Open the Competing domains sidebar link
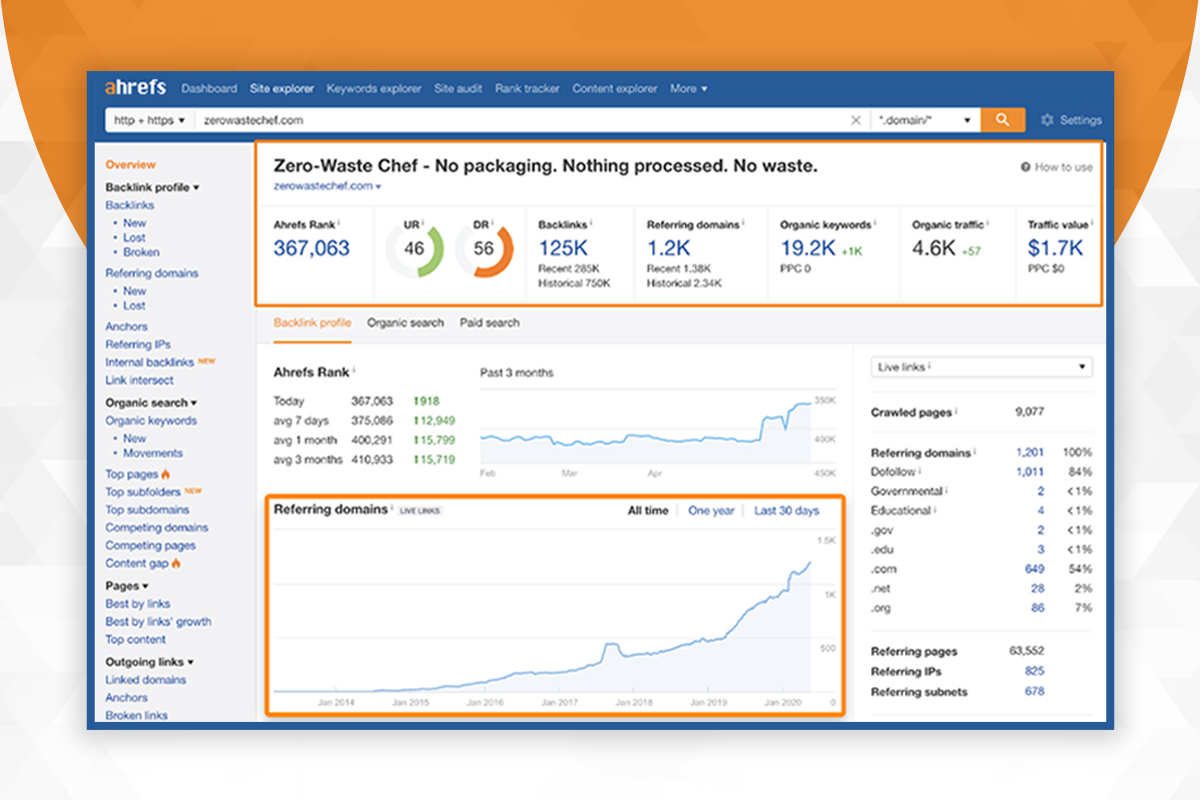Screen dimensions: 1200x800 (157, 528)
